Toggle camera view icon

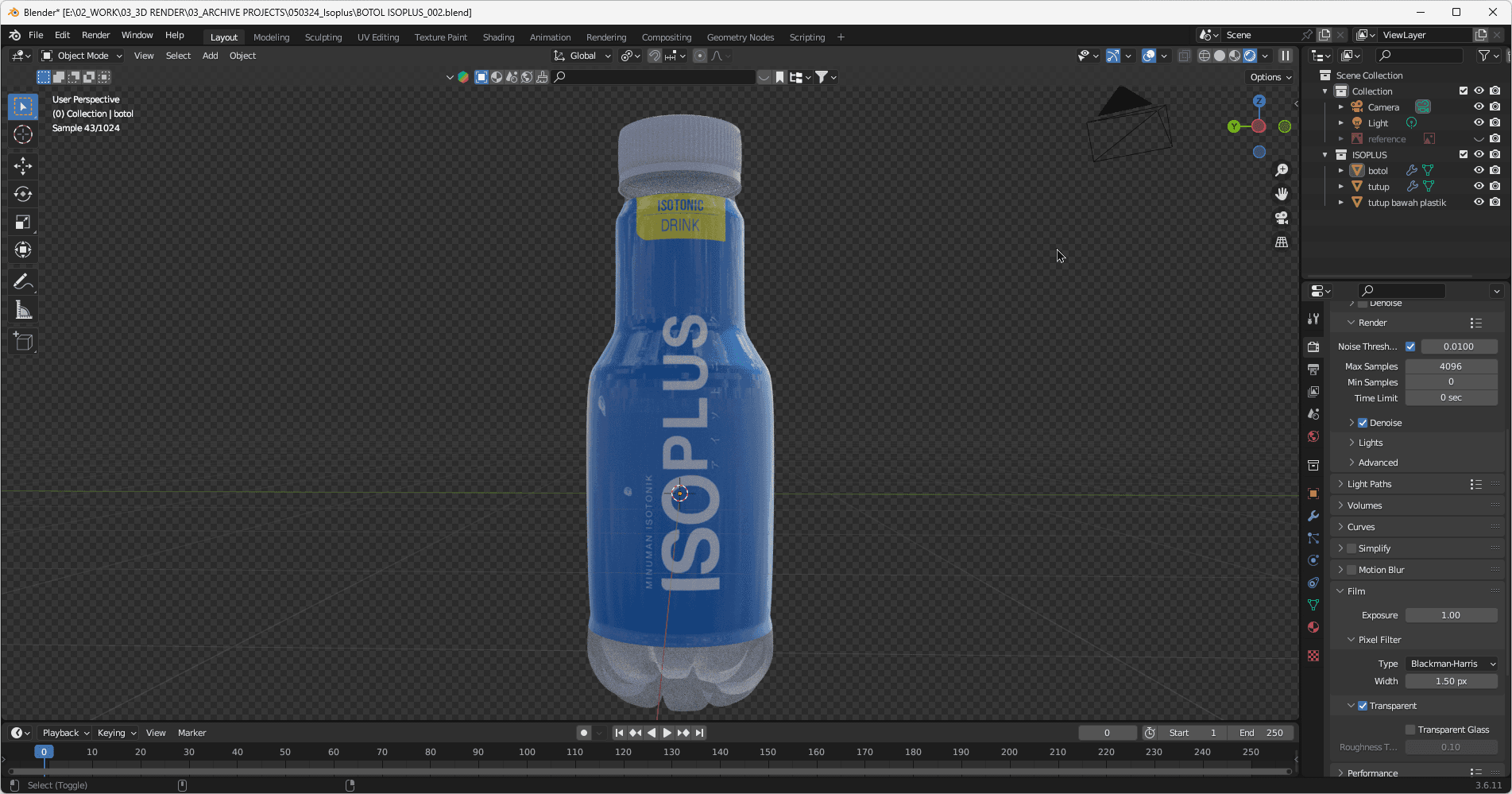1282,218
